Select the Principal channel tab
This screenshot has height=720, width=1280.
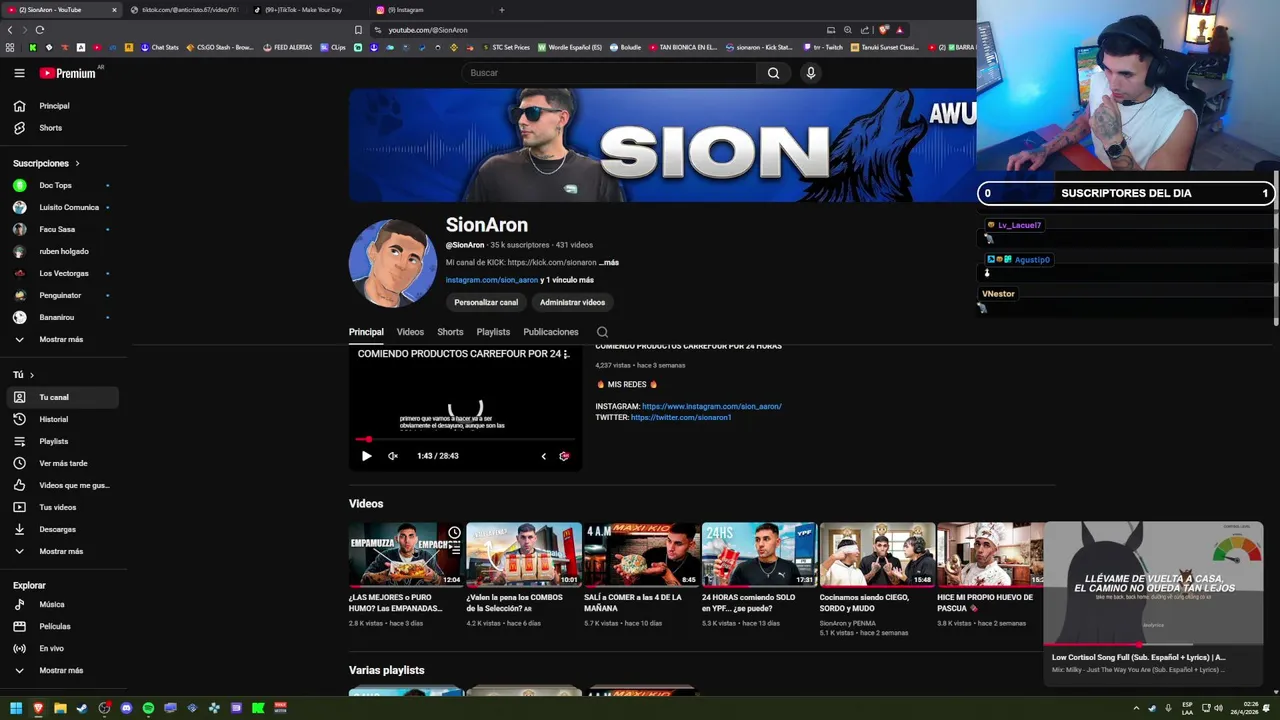[366, 332]
